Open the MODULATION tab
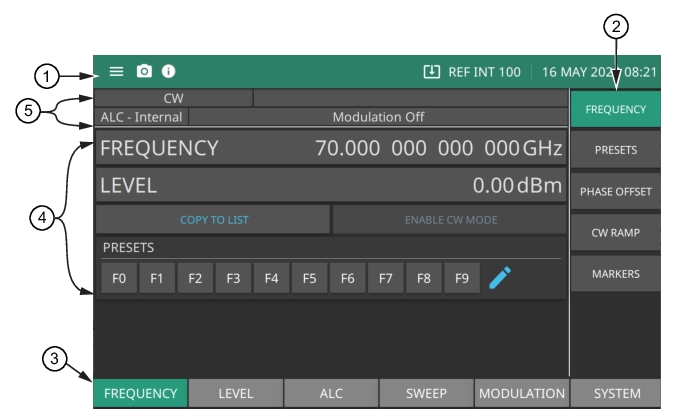 (x=522, y=393)
